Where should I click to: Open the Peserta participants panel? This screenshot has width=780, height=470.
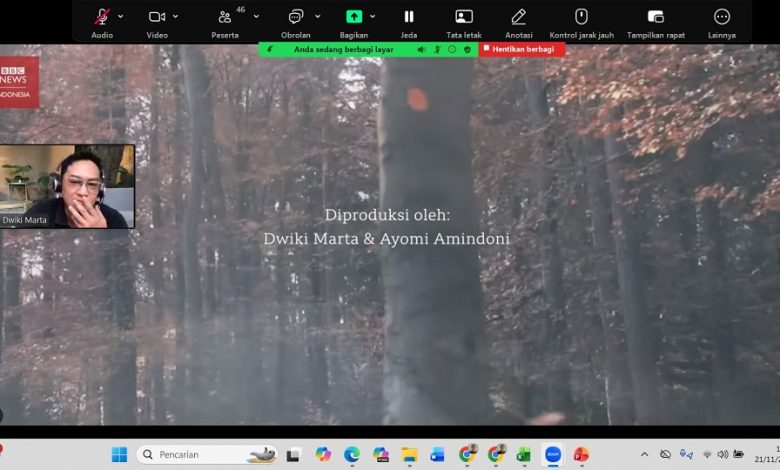pyautogui.click(x=226, y=17)
